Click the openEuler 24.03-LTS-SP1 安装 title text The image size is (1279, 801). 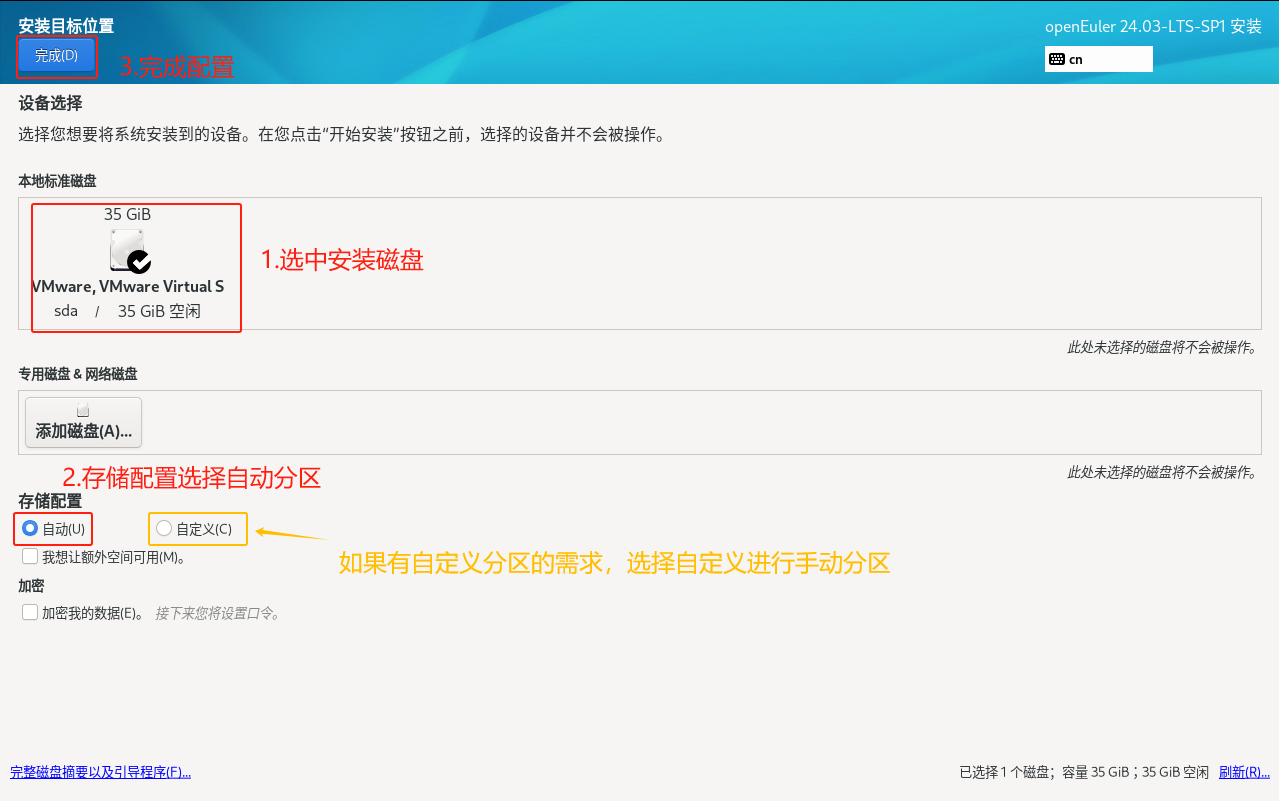[x=1153, y=27]
